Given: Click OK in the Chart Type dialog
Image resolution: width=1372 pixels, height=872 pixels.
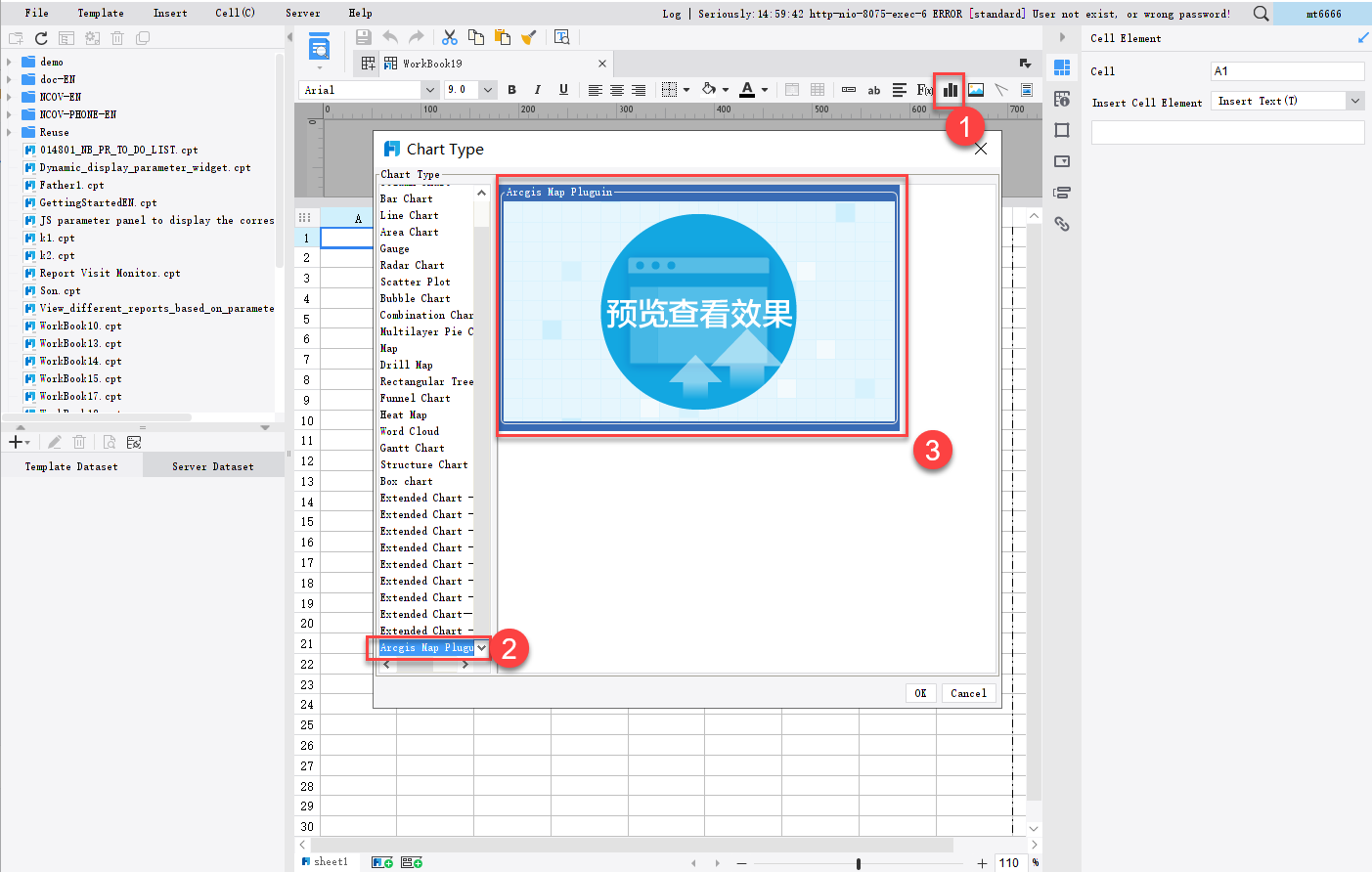Looking at the screenshot, I should pyautogui.click(x=919, y=692).
